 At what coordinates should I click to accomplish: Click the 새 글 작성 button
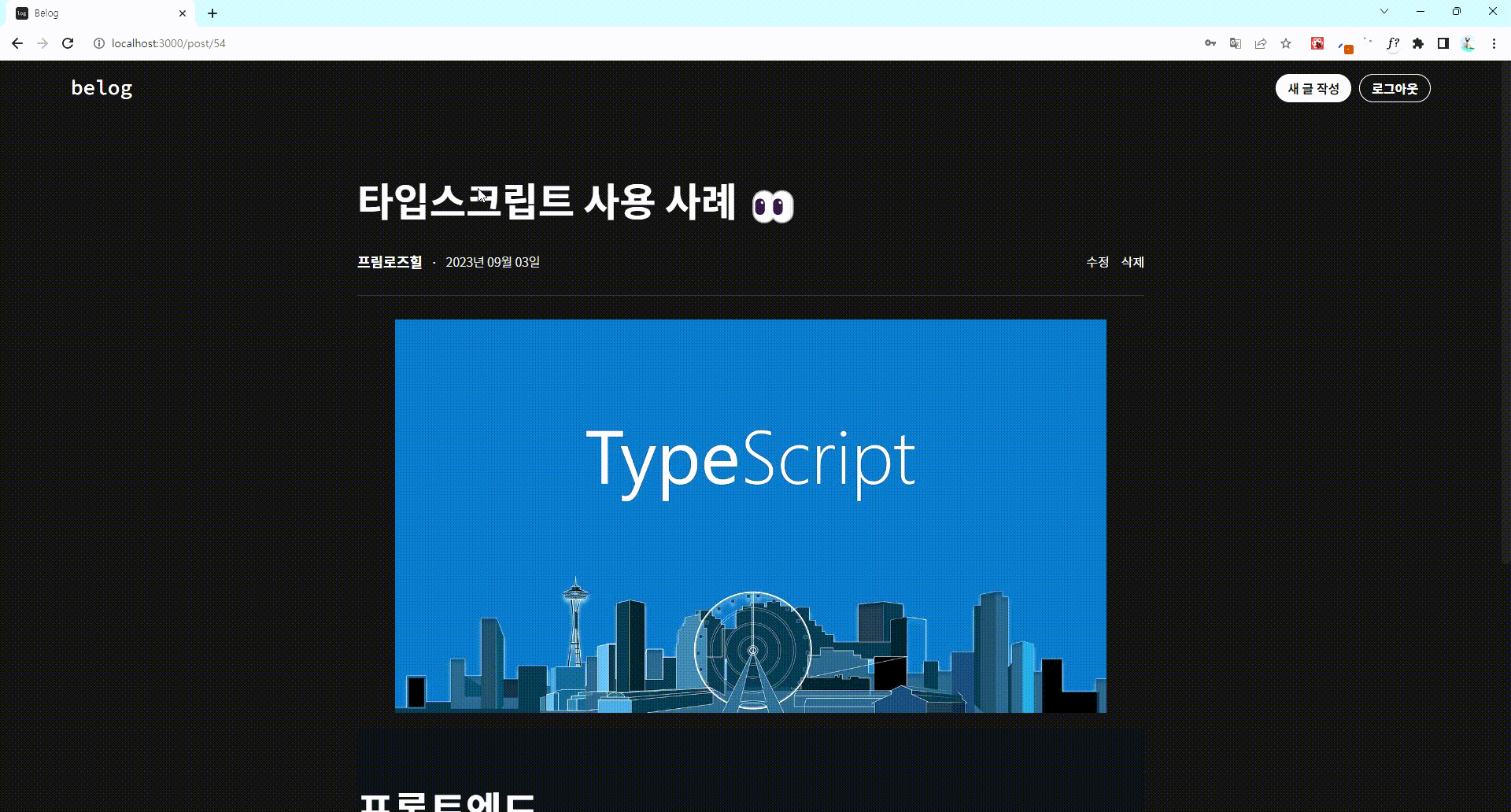point(1313,88)
